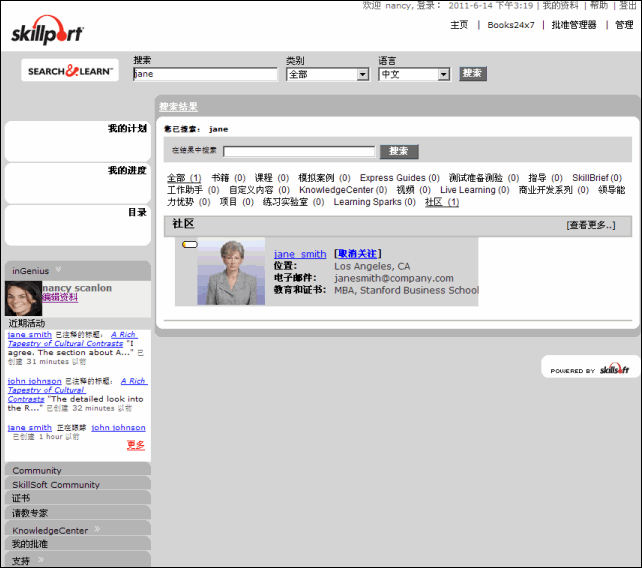Open jane smith link in first activity entry
The image size is (642, 568).
click(30, 335)
